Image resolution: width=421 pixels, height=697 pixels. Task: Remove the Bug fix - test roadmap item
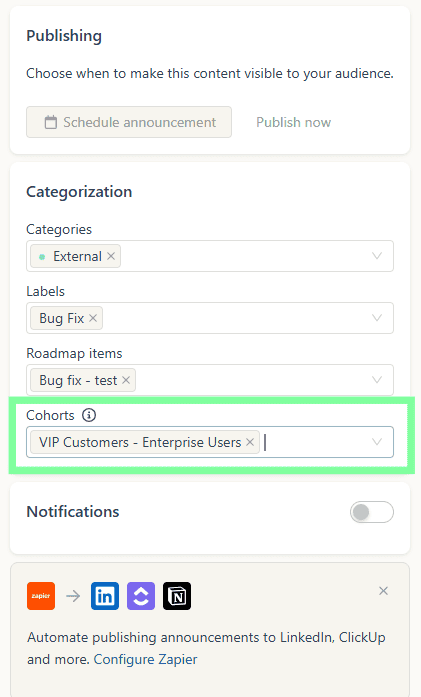pyautogui.click(x=126, y=380)
